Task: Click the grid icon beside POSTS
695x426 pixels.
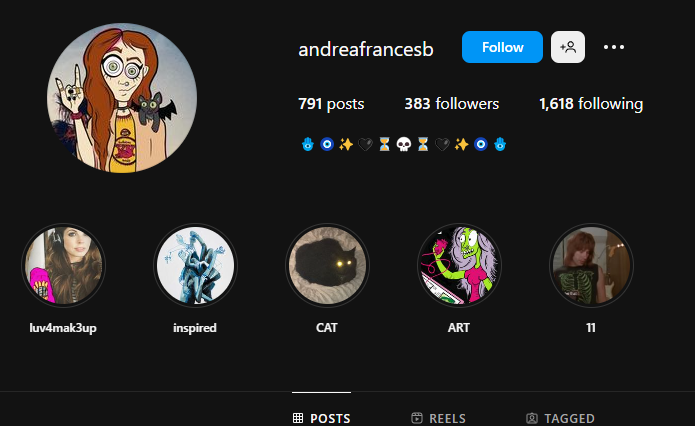Action: pyautogui.click(x=298, y=418)
